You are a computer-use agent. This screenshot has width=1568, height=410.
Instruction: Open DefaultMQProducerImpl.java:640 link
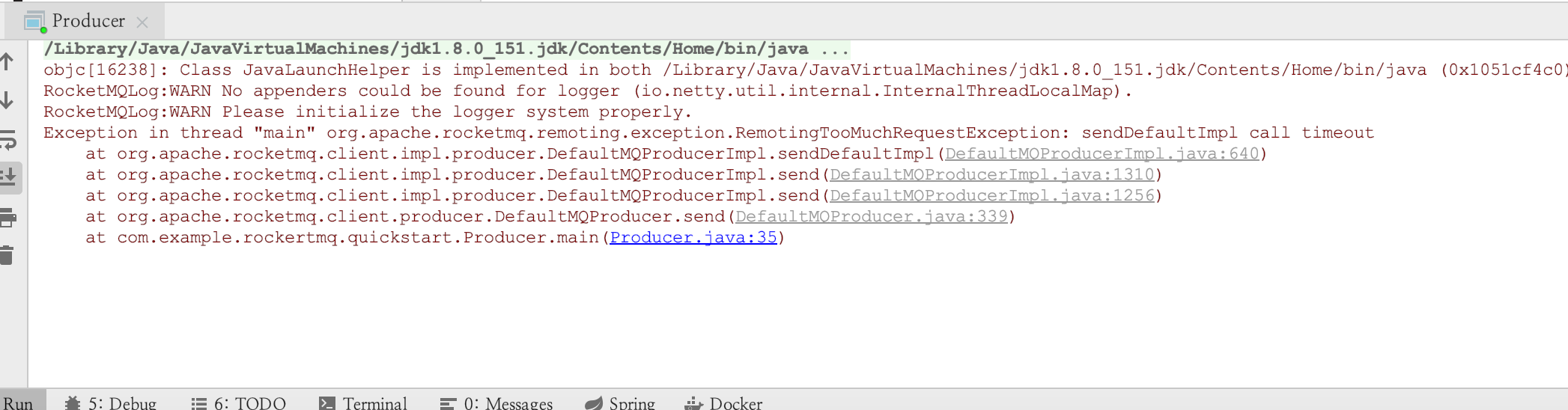point(1101,154)
